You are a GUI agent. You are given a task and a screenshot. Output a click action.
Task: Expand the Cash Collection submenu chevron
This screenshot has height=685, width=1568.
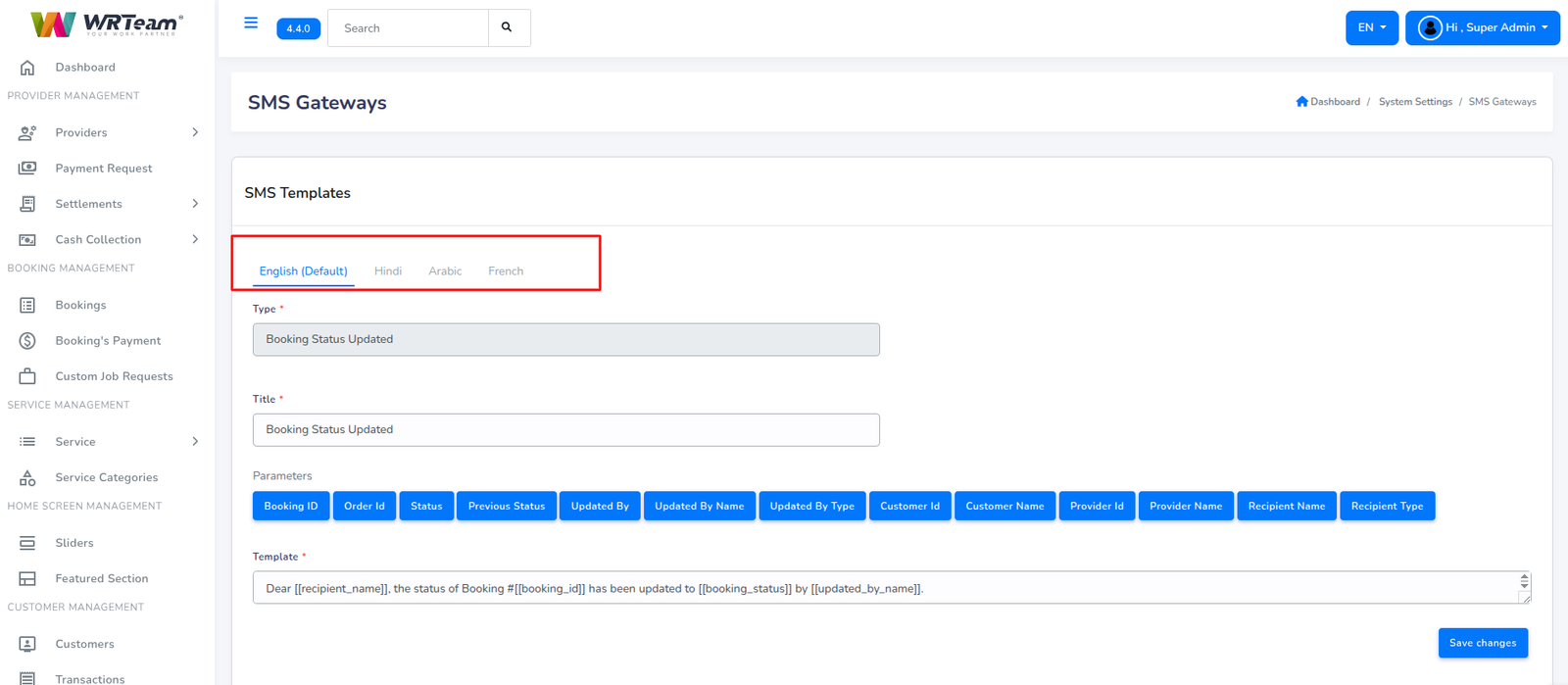coord(195,239)
